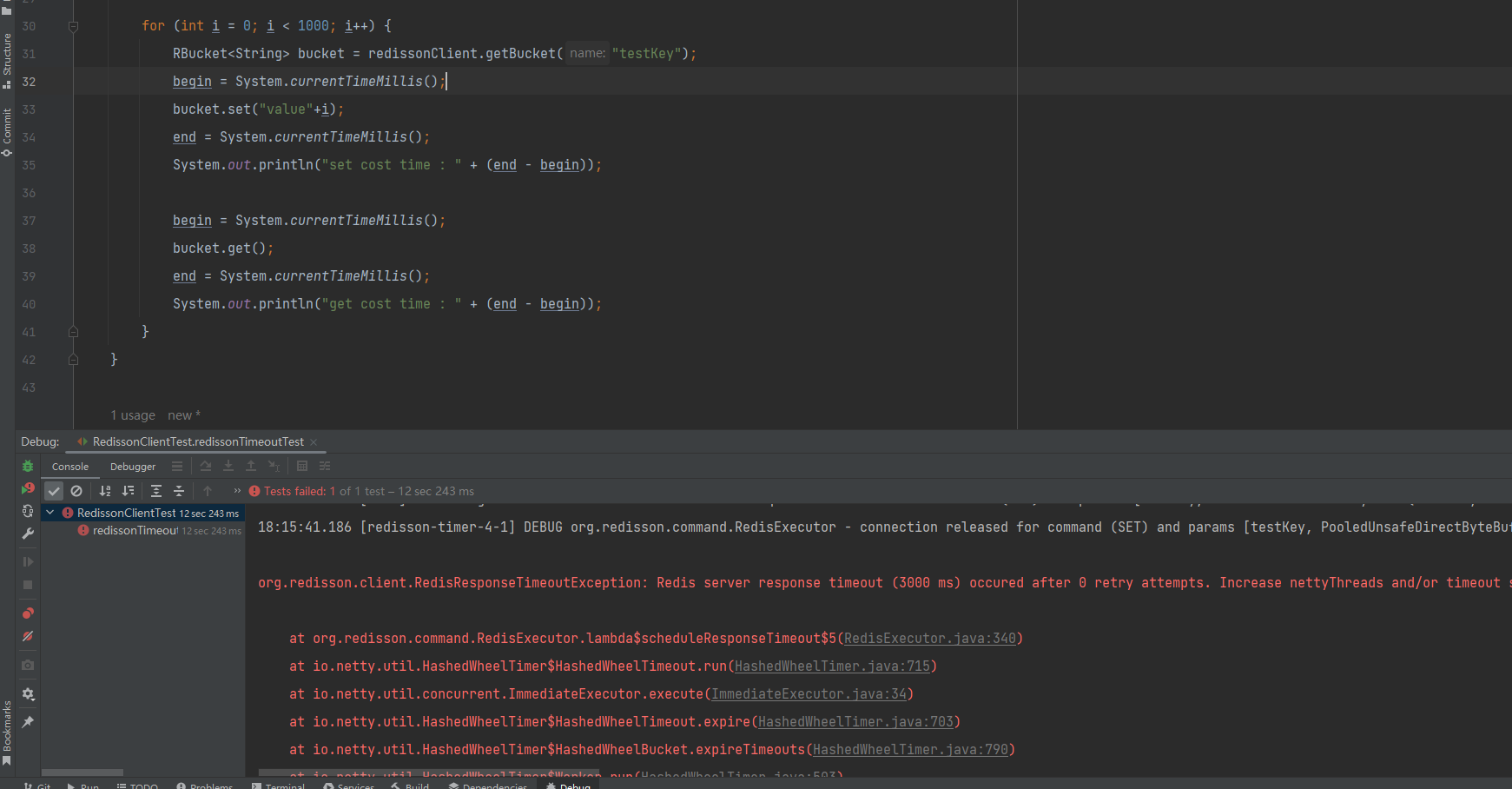The image size is (1512, 789).
Task: Show hidden toolbar actions via double-chevron
Action: click(x=235, y=491)
